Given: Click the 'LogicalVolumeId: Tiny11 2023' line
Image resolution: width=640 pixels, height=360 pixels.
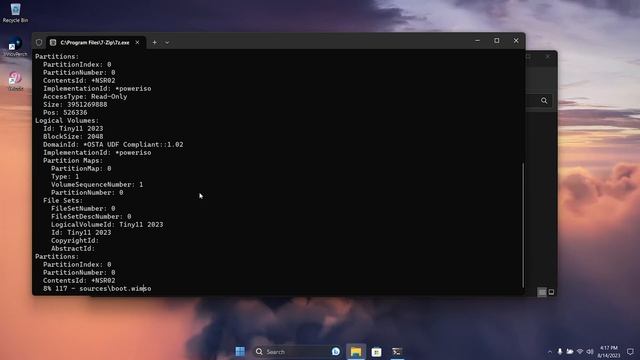Looking at the screenshot, I should 107,224.
